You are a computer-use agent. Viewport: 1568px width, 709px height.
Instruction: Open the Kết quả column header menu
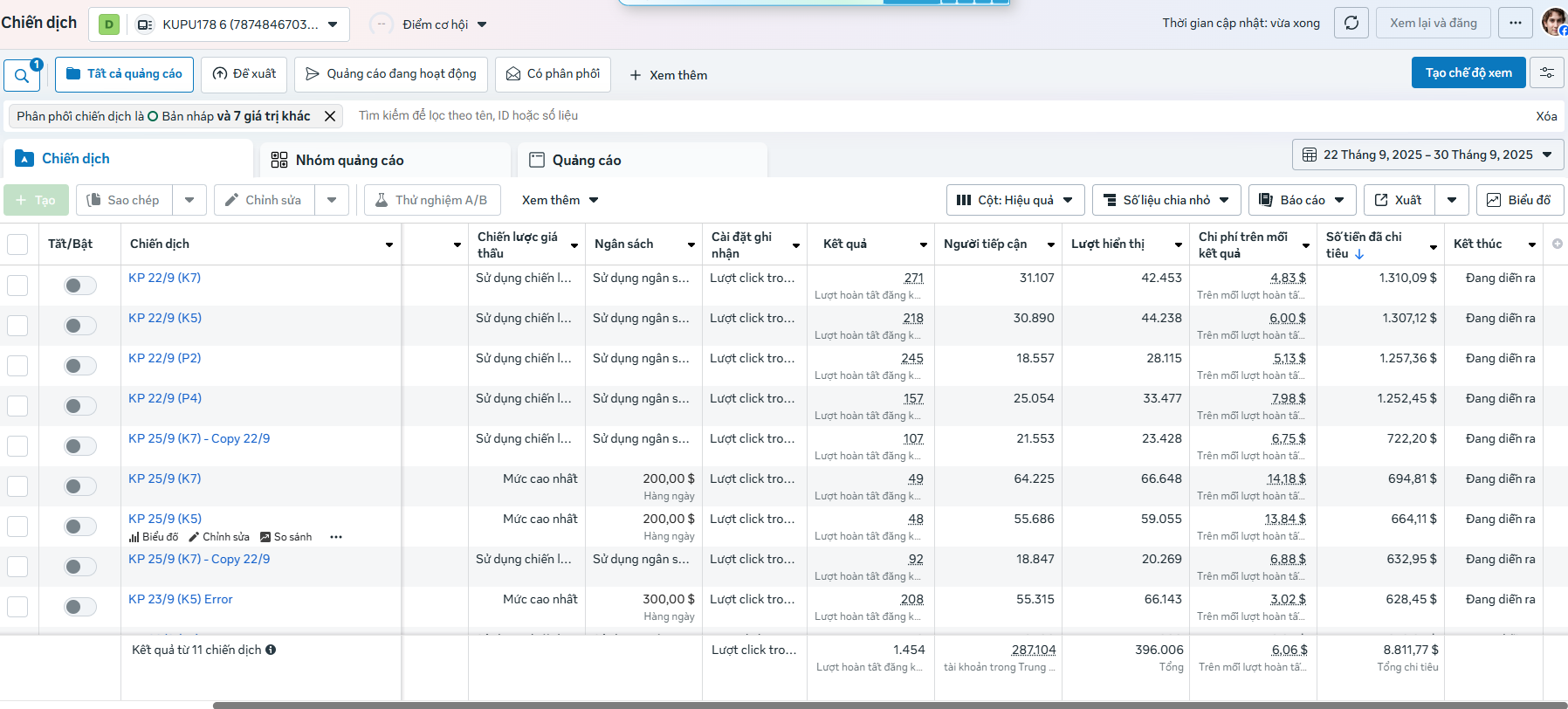point(923,244)
